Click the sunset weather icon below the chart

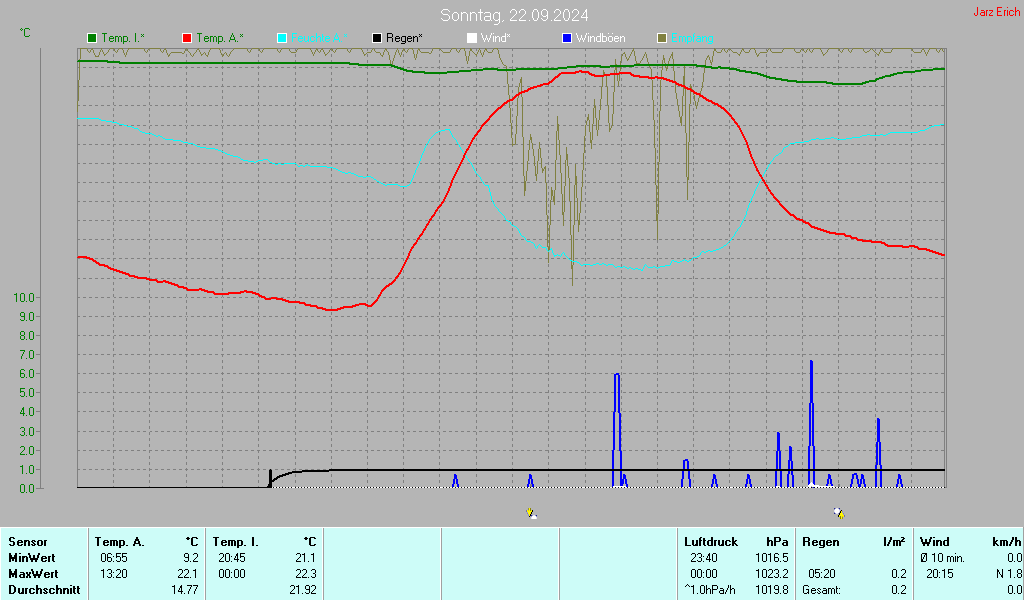coord(838,513)
